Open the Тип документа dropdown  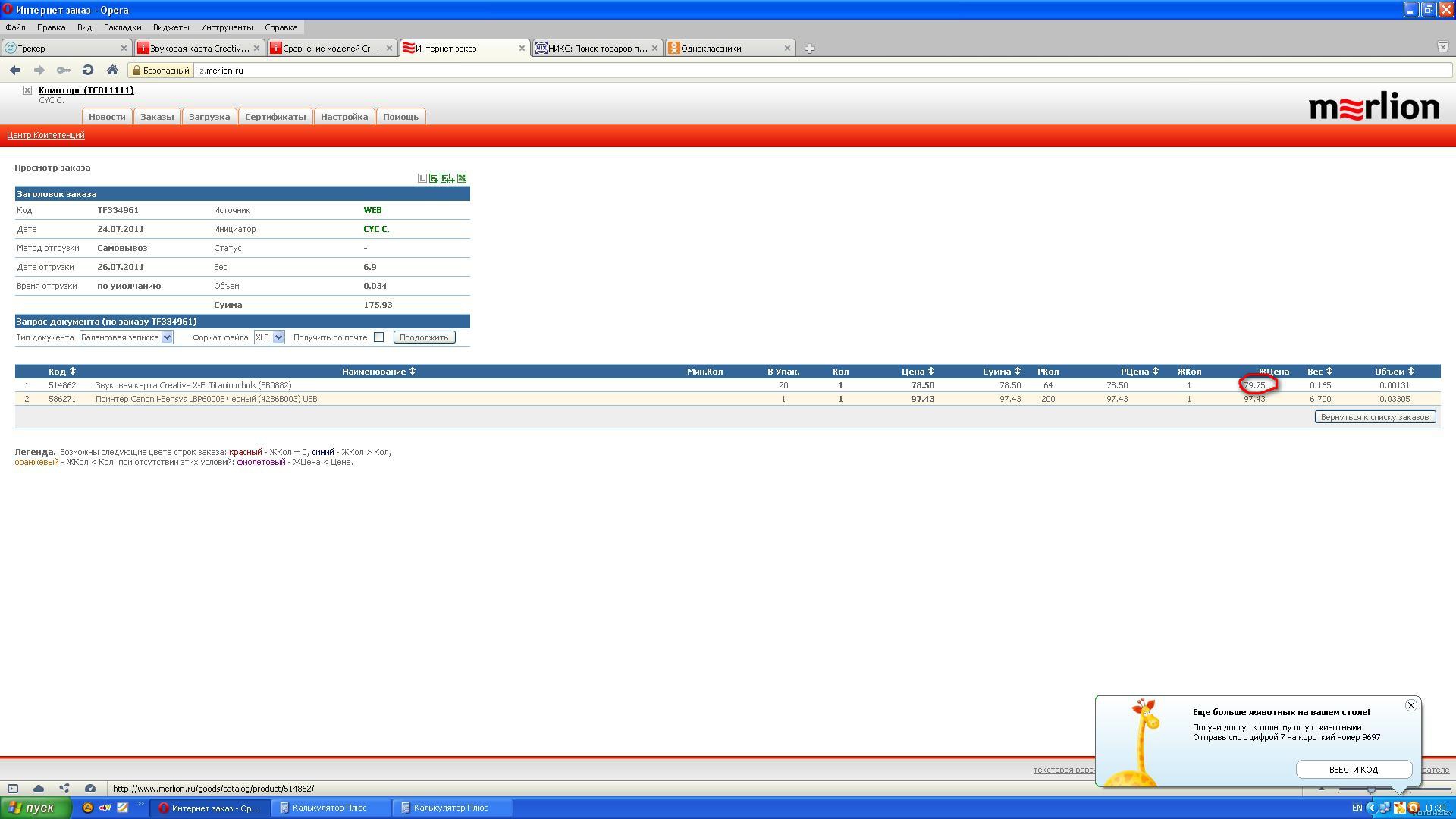click(127, 337)
